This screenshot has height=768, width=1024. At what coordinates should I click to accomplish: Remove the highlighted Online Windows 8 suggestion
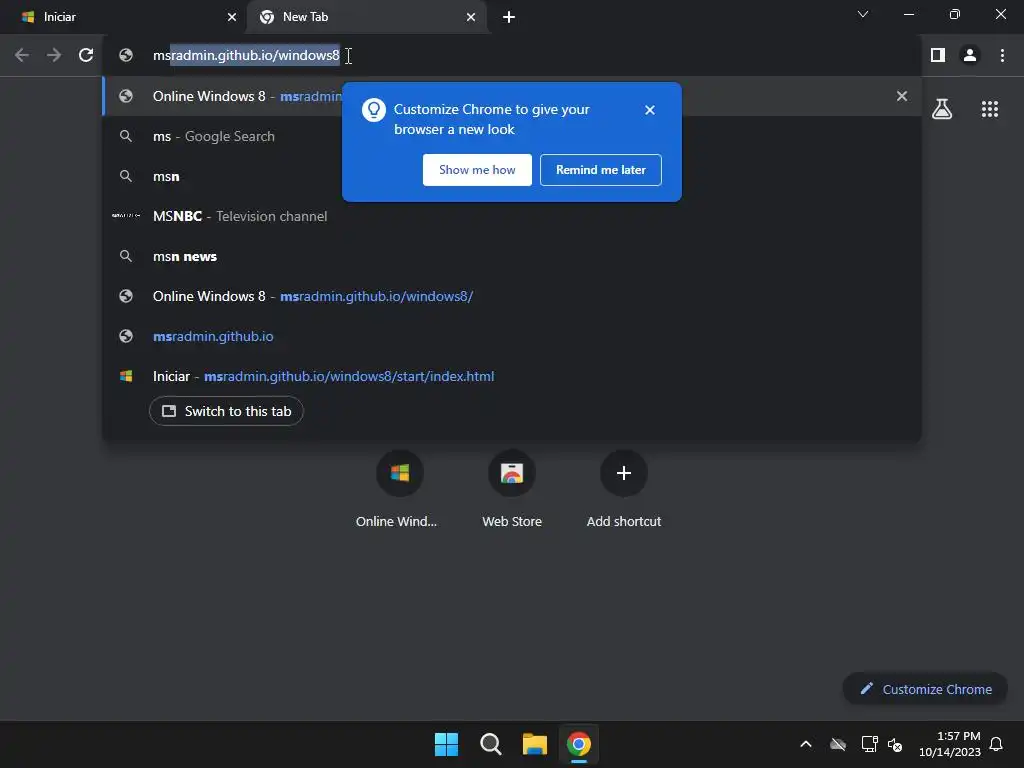coord(902,96)
